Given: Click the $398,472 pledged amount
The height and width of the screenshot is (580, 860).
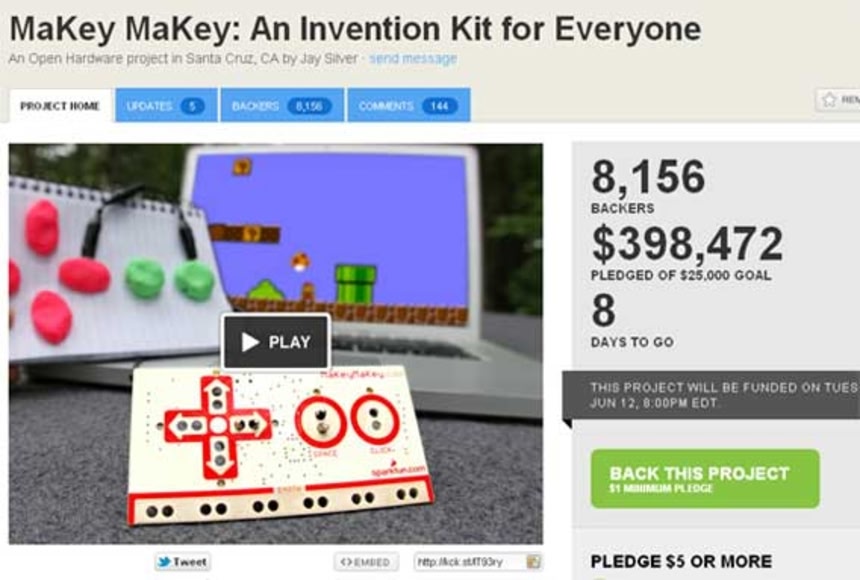Looking at the screenshot, I should [687, 244].
